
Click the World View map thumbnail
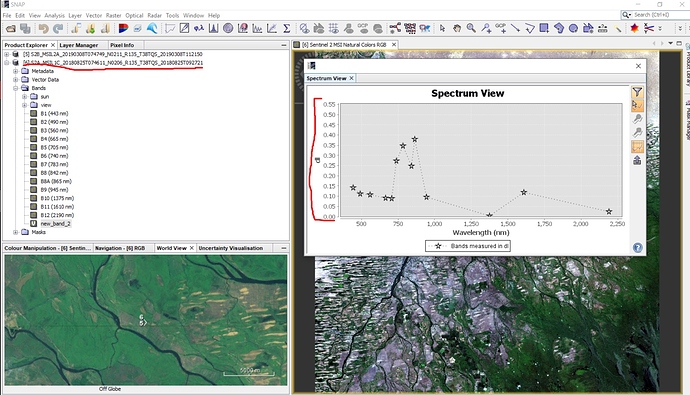(x=146, y=320)
